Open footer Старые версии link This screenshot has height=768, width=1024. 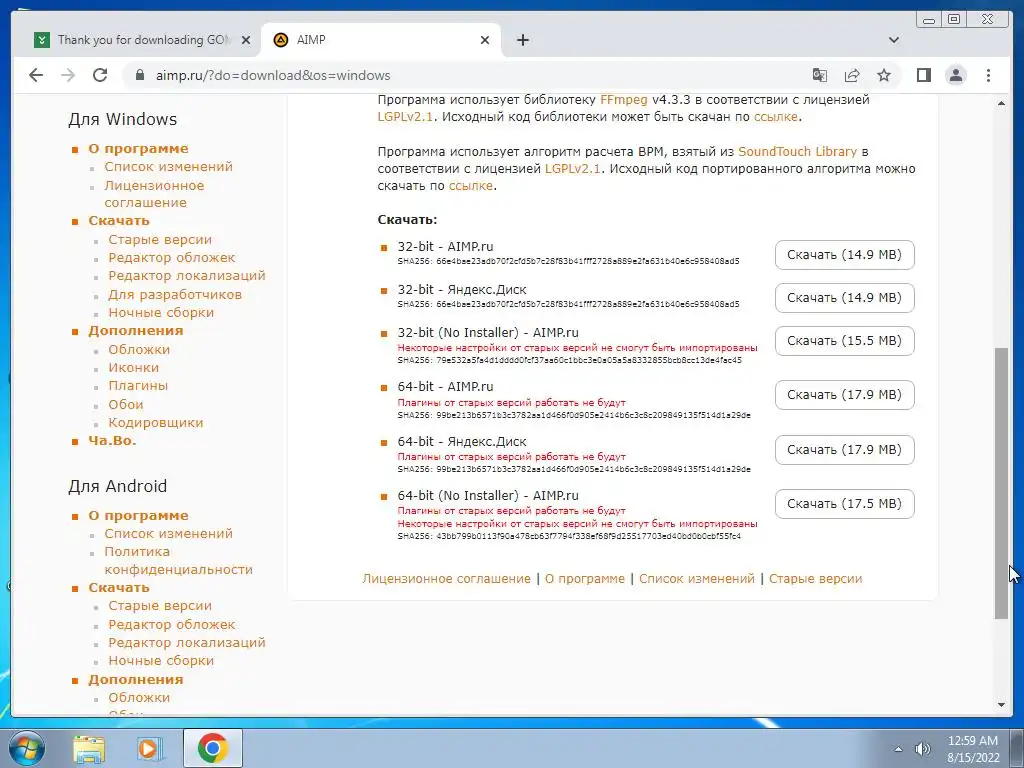[x=816, y=579]
